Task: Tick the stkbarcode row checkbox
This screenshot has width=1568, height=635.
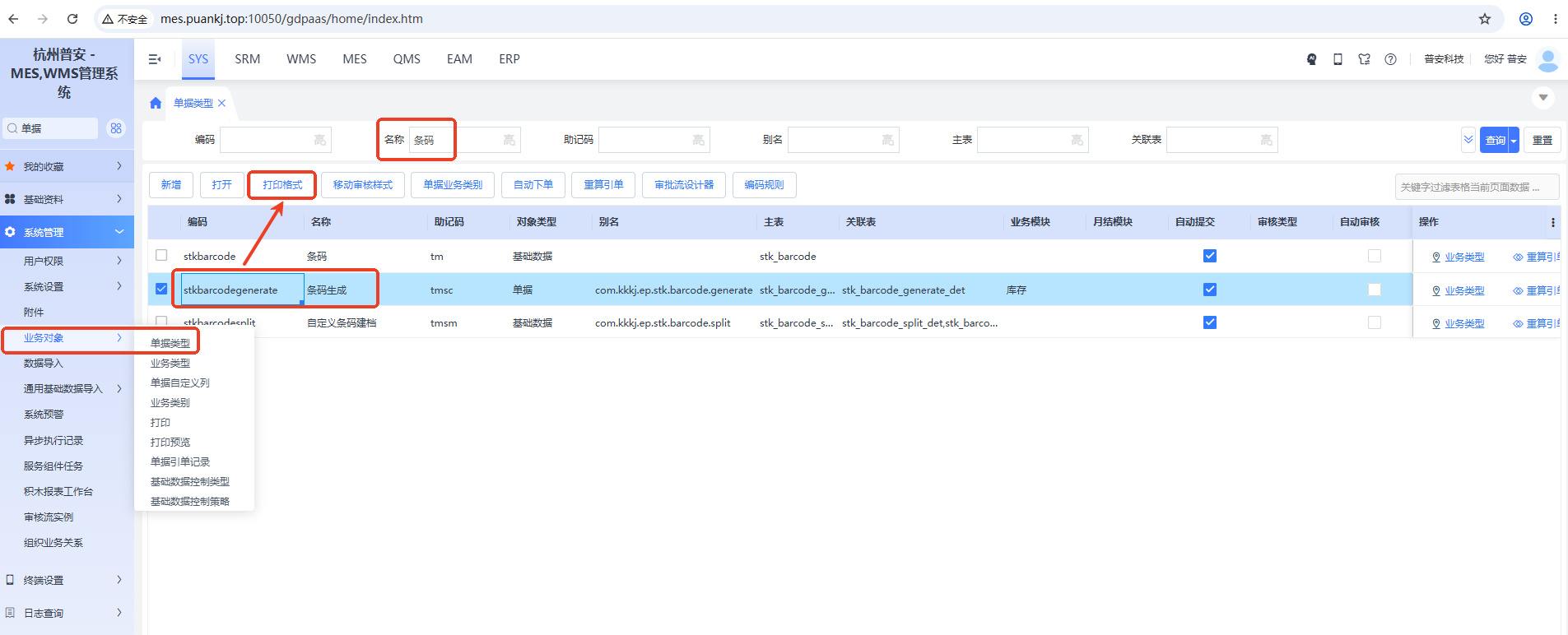Action: (x=161, y=256)
